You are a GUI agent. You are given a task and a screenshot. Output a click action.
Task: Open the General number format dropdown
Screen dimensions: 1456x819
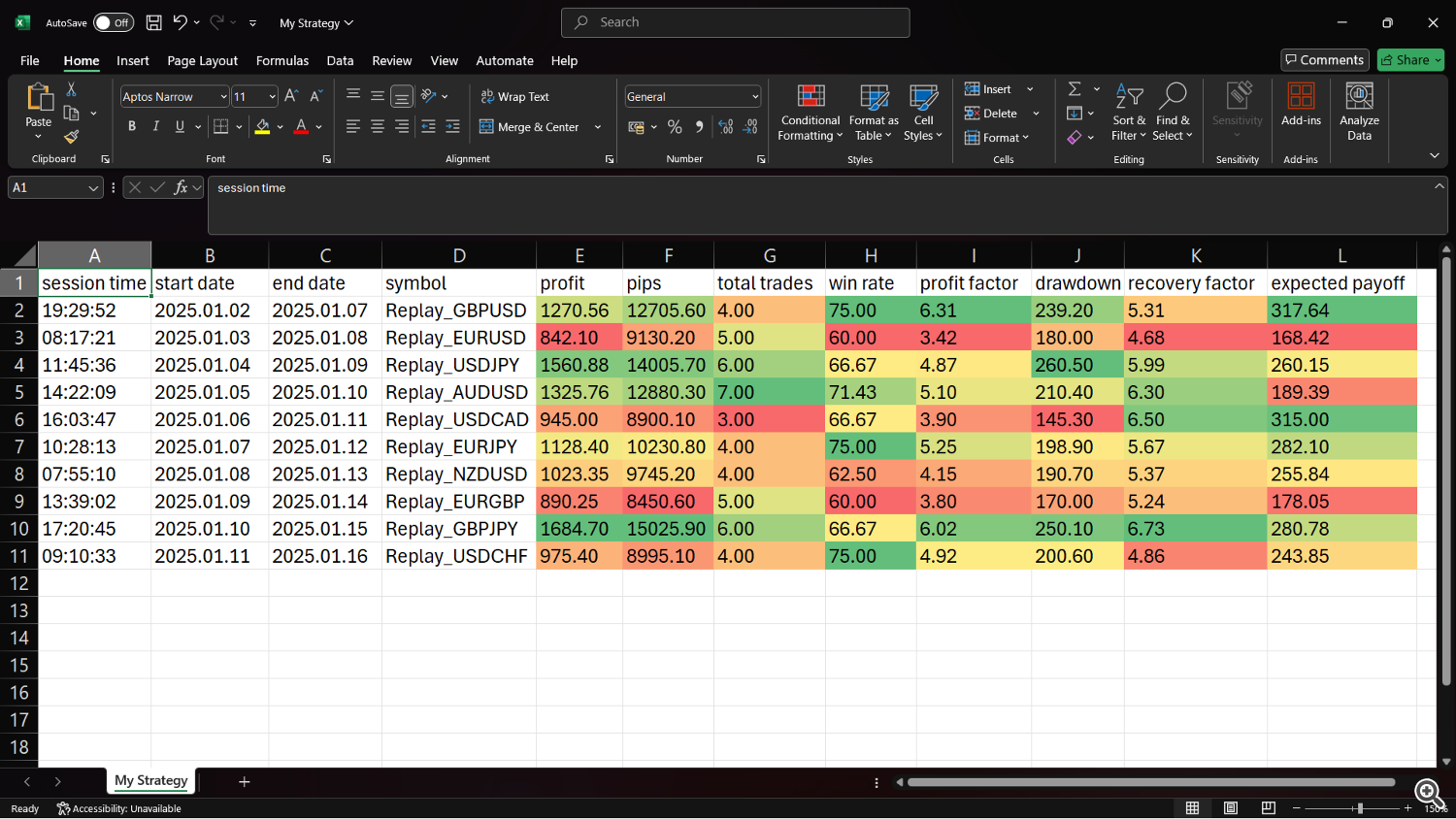point(754,97)
